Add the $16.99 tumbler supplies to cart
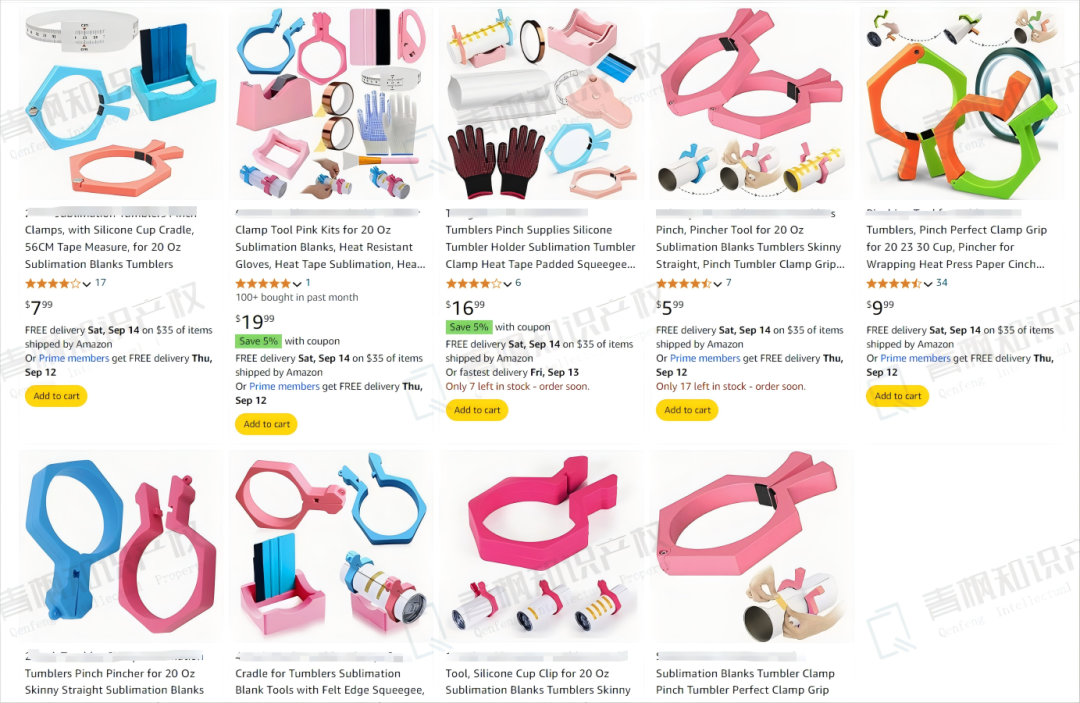The image size is (1080, 703). pos(477,410)
